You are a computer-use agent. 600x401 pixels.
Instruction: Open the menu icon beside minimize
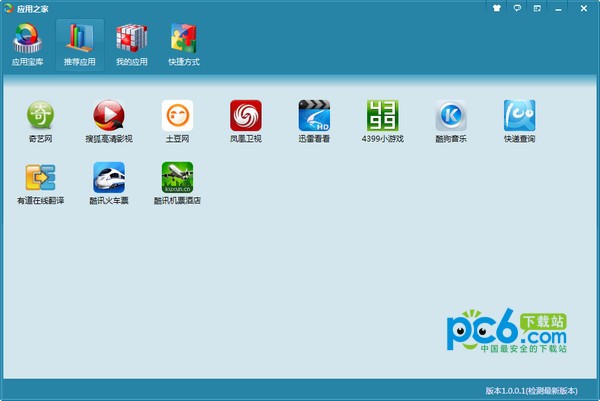point(537,8)
